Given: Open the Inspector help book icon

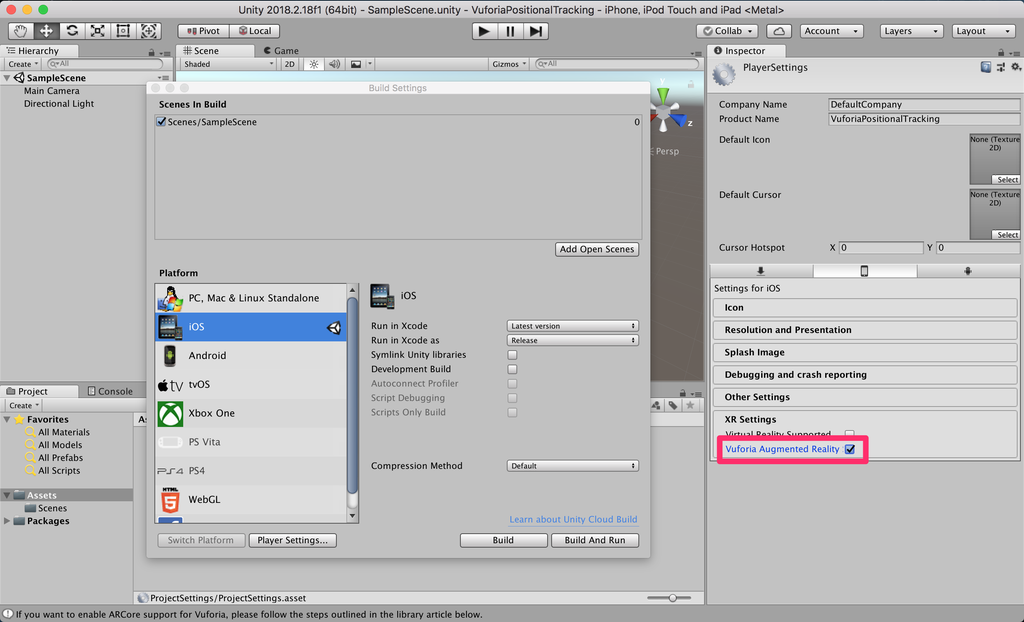Looking at the screenshot, I should 985,67.
